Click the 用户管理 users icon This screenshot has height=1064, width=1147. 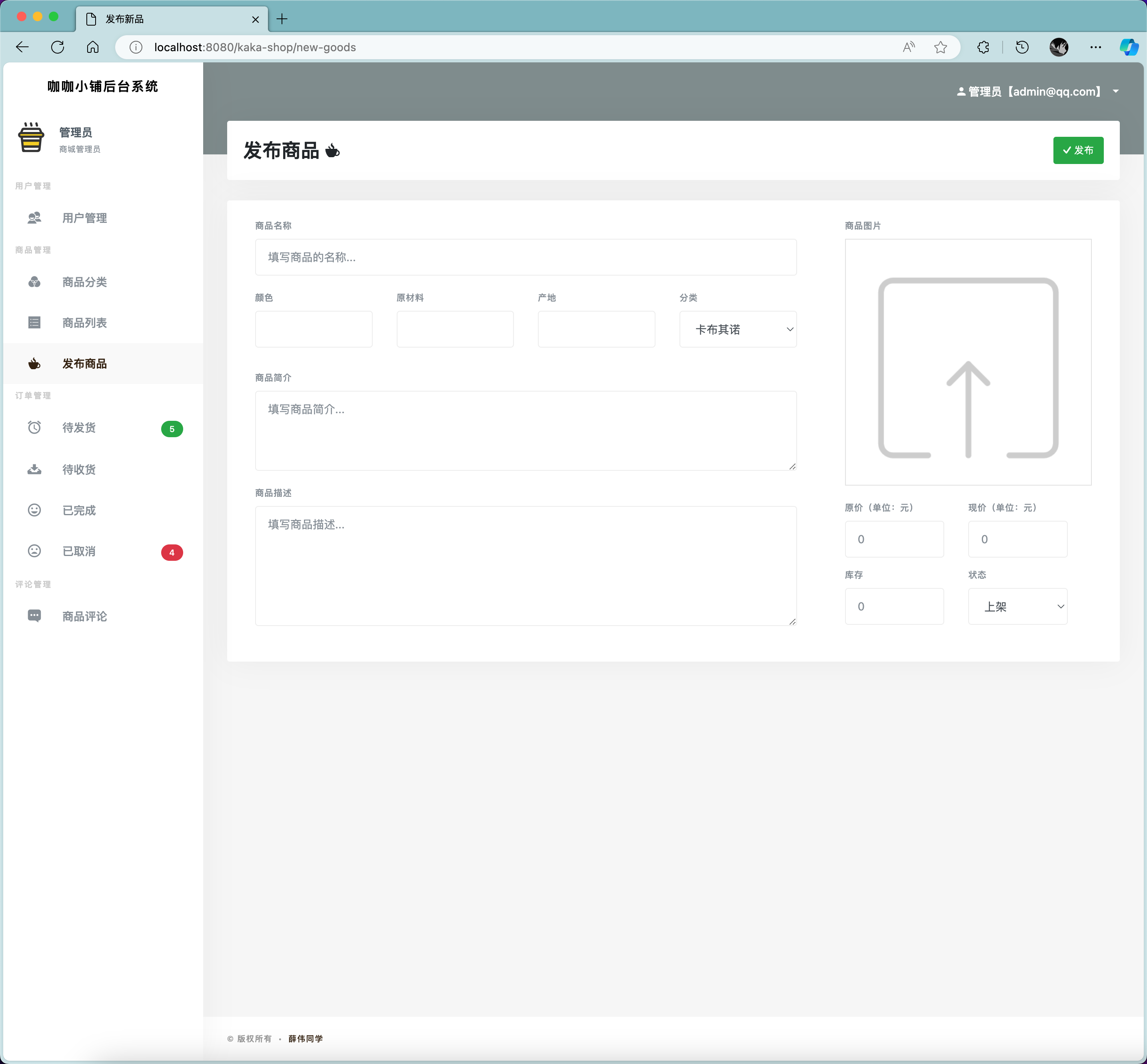34,218
